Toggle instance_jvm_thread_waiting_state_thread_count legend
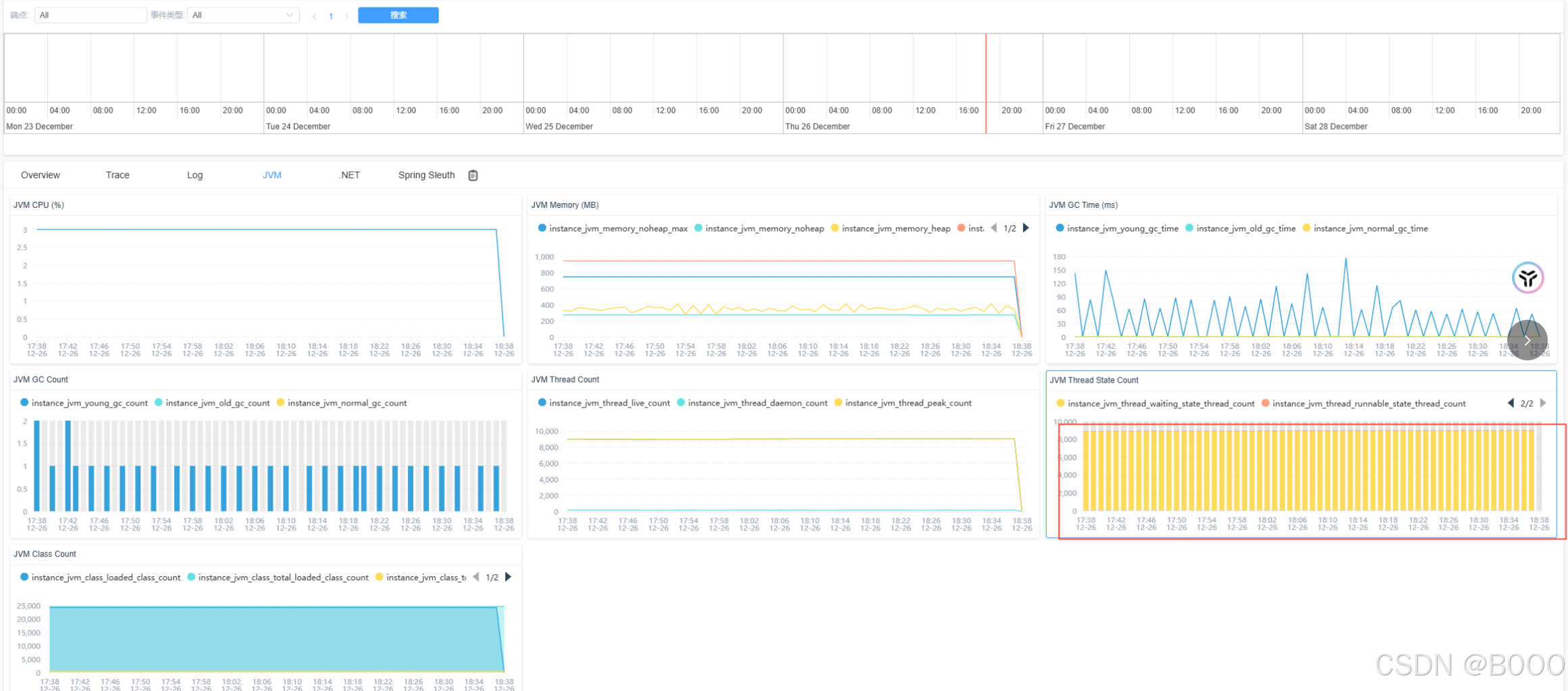Image resolution: width=1568 pixels, height=691 pixels. [x=1155, y=404]
